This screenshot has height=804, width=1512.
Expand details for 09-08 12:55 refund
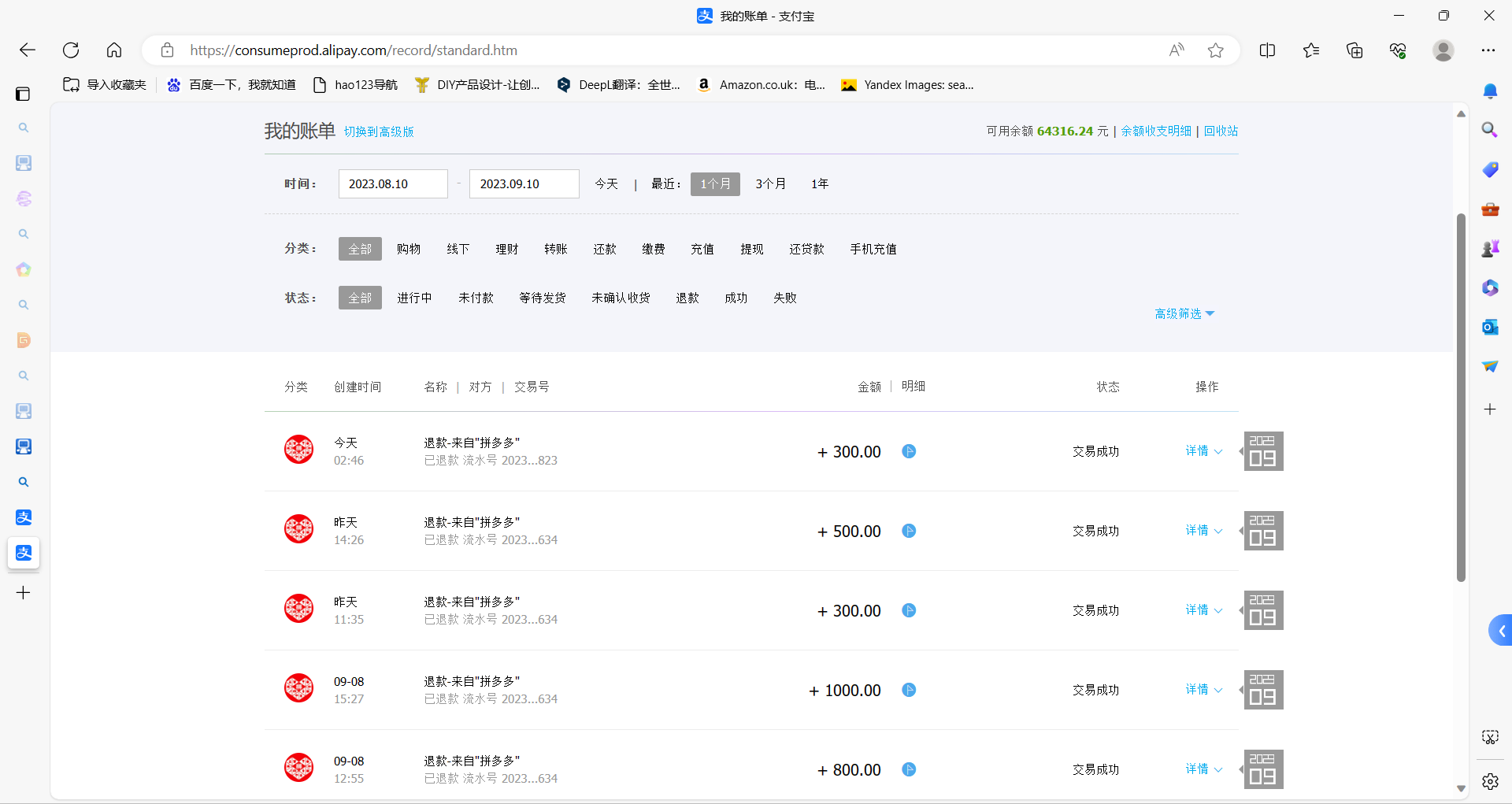click(x=1203, y=769)
